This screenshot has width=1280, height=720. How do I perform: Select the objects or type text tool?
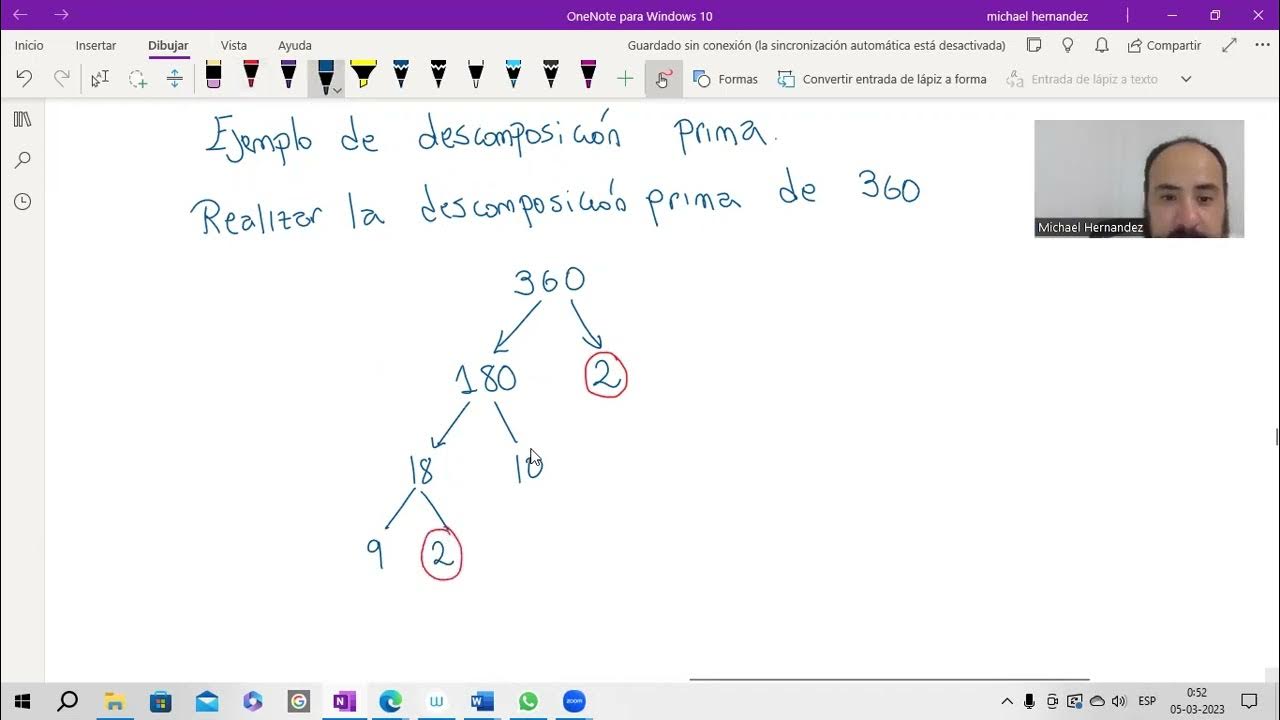pyautogui.click(x=100, y=78)
